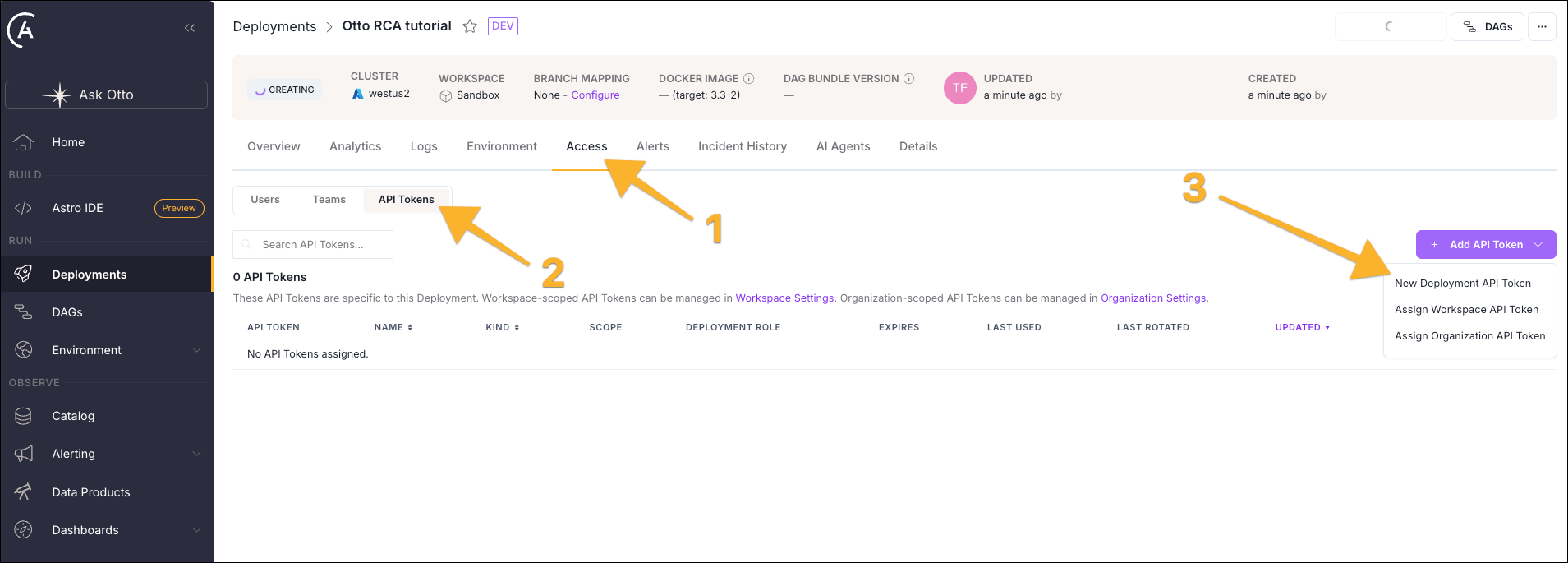Expand the Dashboards sidebar section
This screenshot has width=1568, height=563.
tap(196, 530)
